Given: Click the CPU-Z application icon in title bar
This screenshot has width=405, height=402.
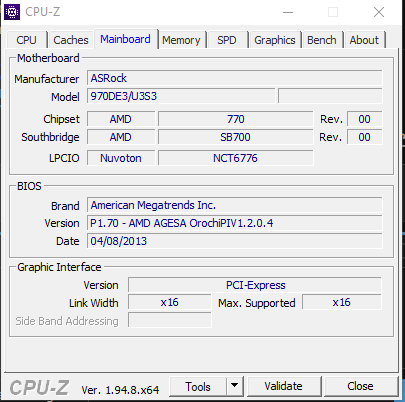Looking at the screenshot, I should [12, 12].
